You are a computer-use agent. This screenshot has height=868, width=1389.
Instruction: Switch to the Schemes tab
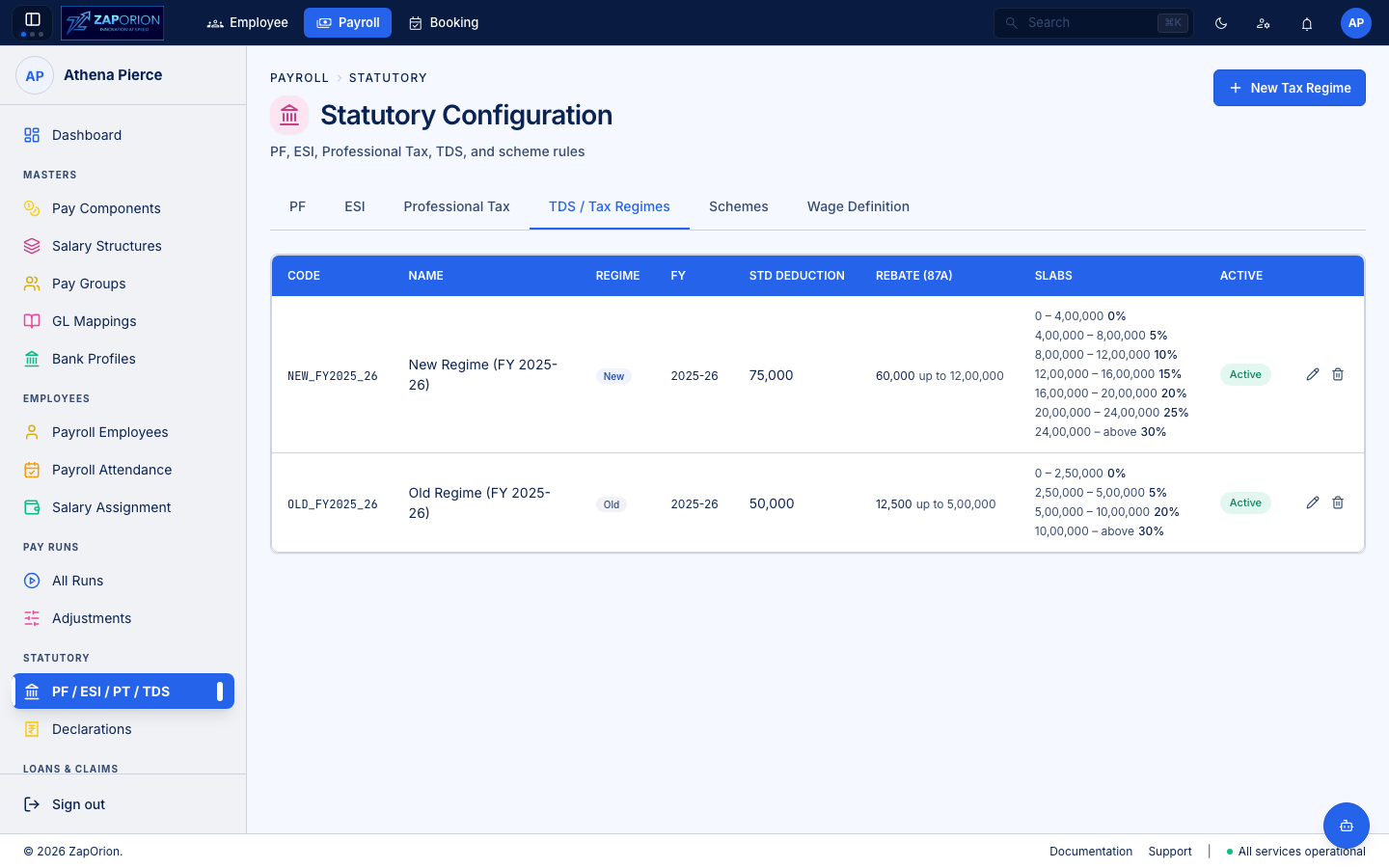coord(739,206)
